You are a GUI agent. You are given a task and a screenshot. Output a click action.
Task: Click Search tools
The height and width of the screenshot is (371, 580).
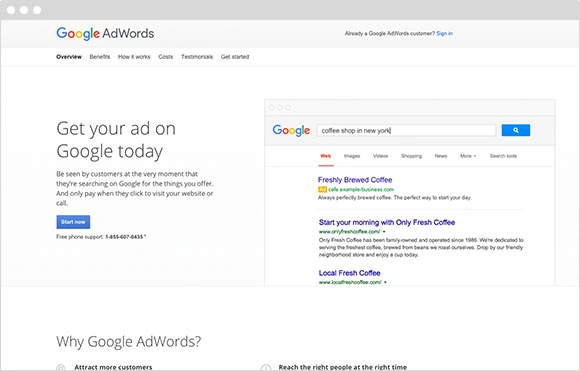(x=503, y=156)
